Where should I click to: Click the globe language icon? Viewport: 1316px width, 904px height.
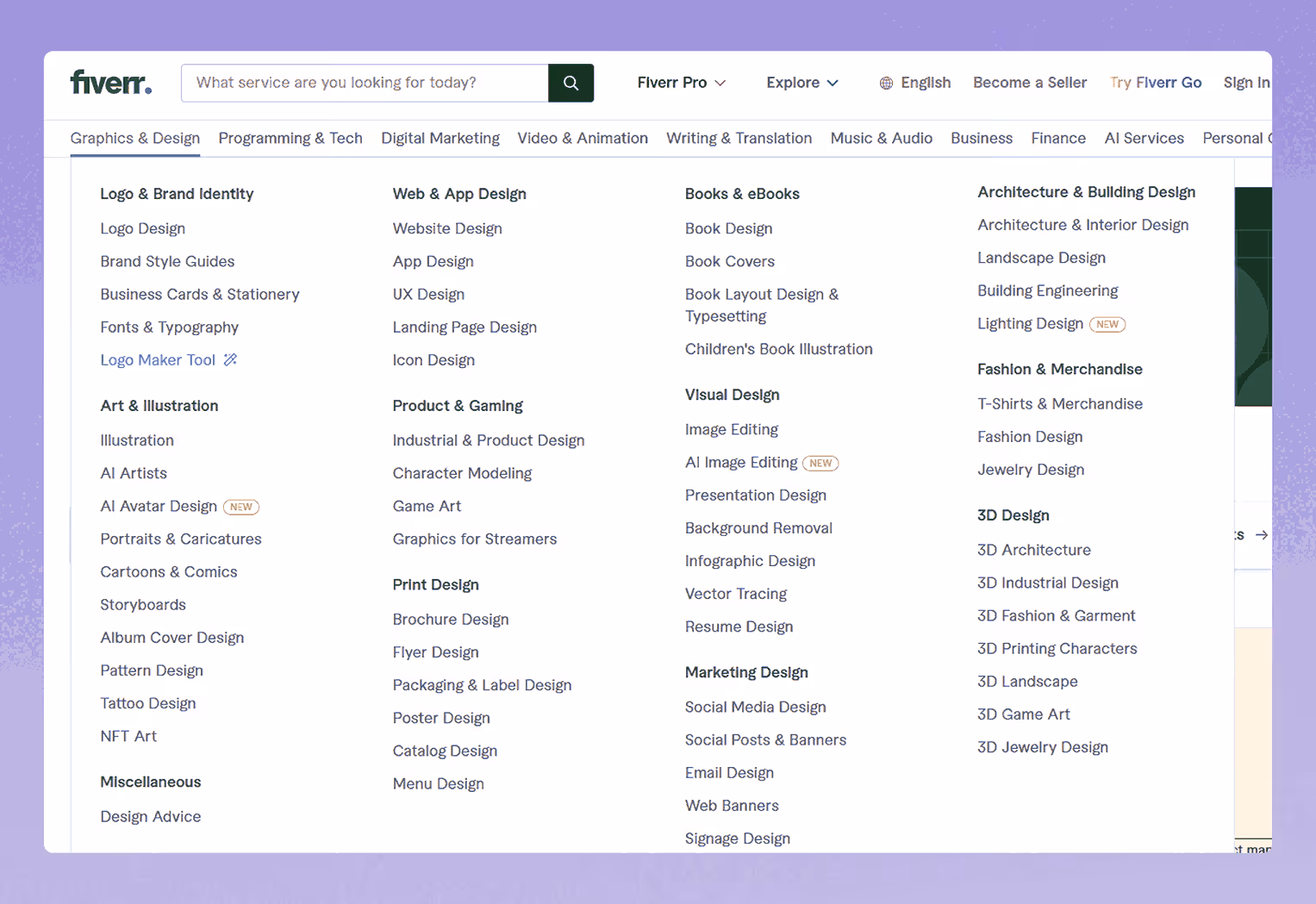886,83
